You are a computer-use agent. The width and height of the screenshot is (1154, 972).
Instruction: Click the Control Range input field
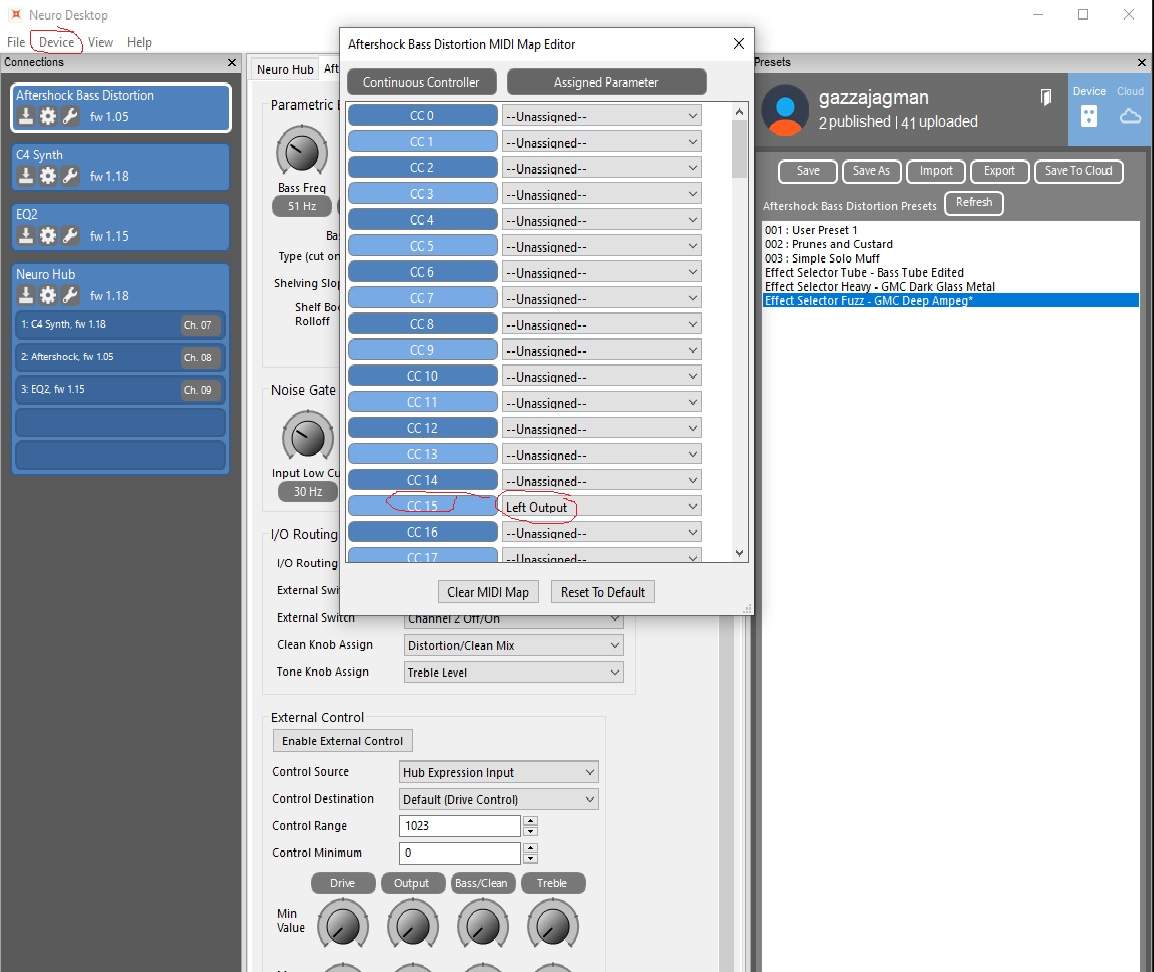[460, 826]
